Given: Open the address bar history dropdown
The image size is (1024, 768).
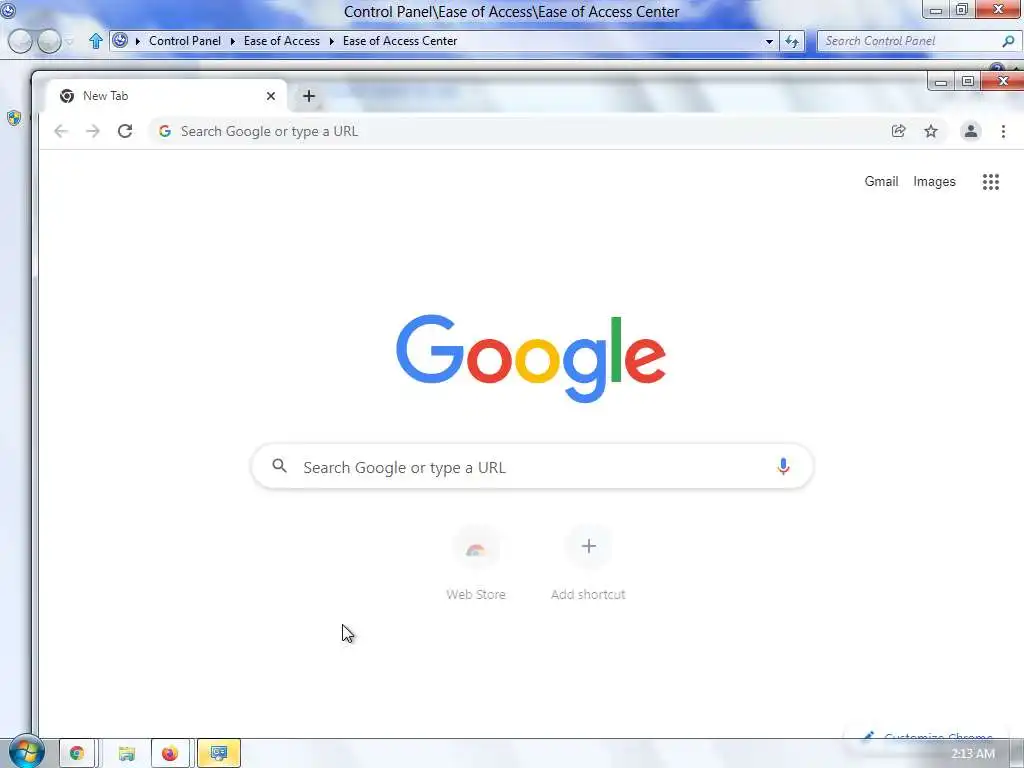Looking at the screenshot, I should pyautogui.click(x=769, y=41).
